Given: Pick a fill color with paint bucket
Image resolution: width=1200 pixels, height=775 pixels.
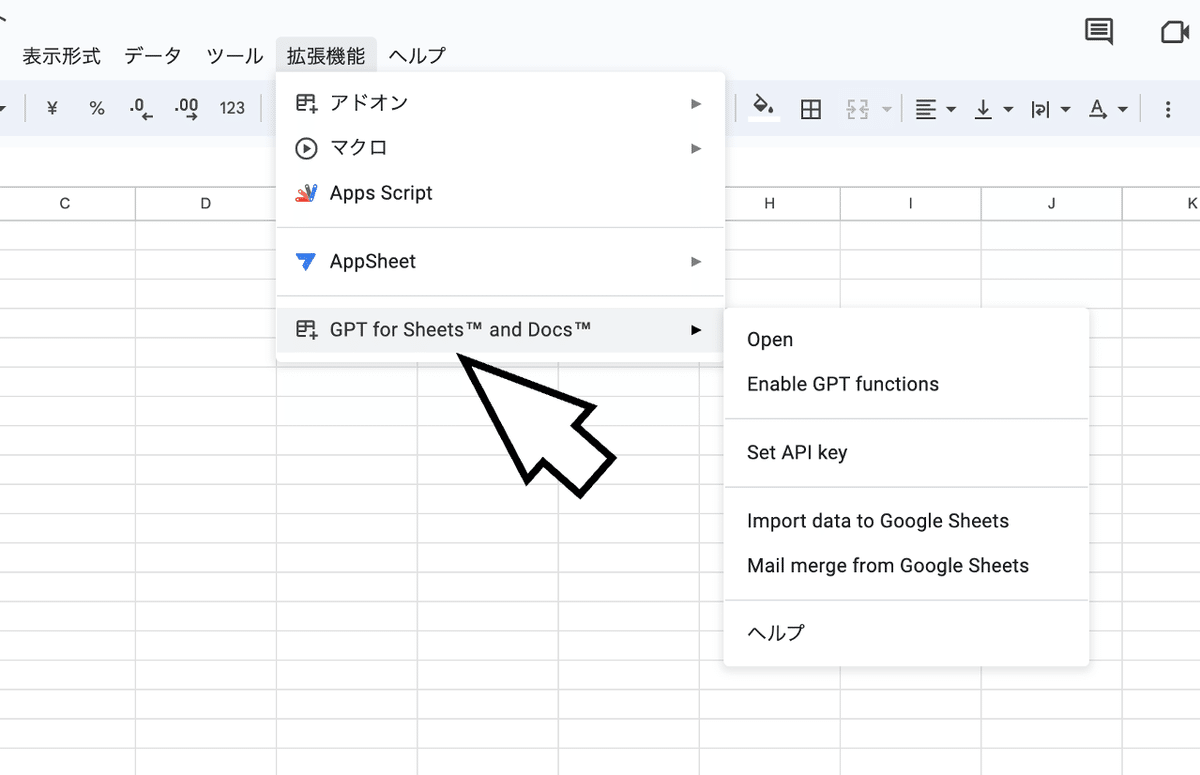Looking at the screenshot, I should pyautogui.click(x=764, y=108).
